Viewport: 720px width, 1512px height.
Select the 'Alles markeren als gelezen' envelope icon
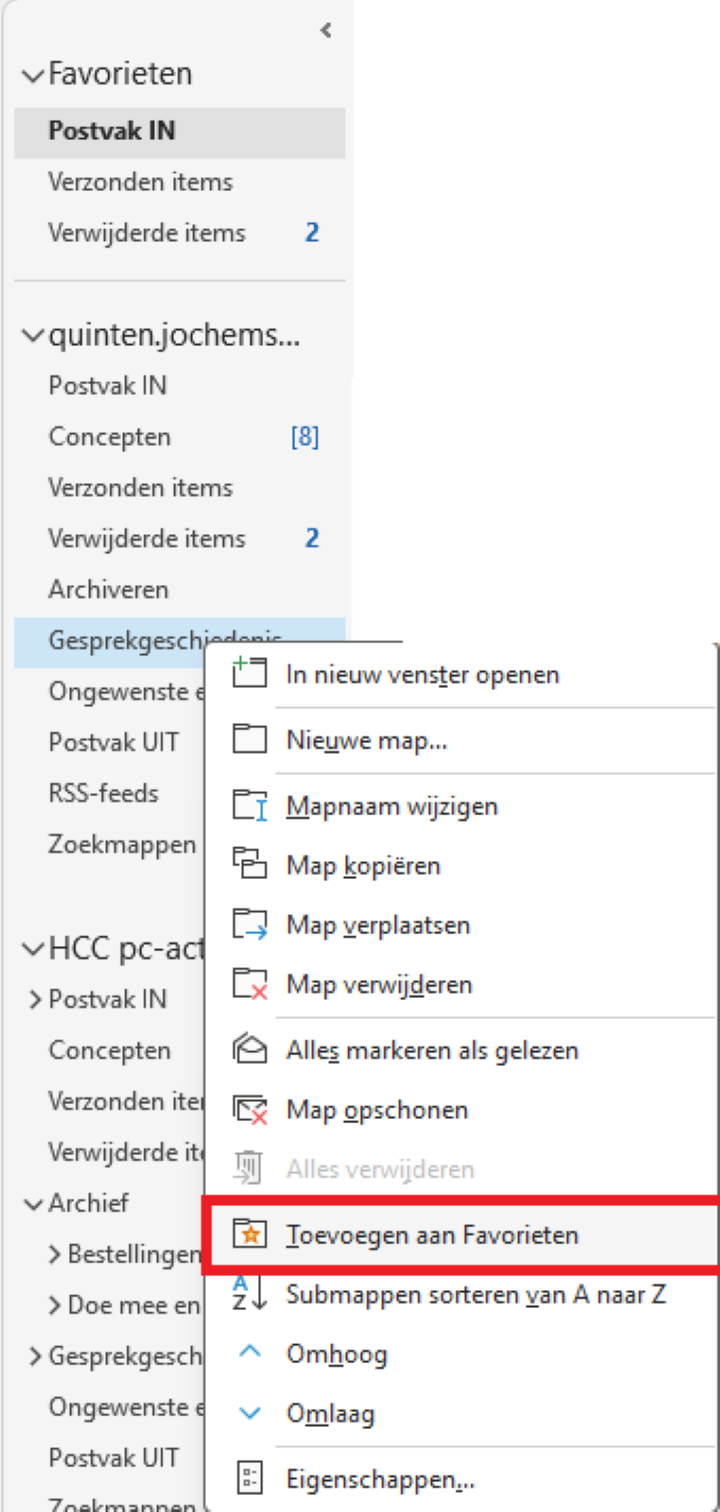pos(250,1050)
